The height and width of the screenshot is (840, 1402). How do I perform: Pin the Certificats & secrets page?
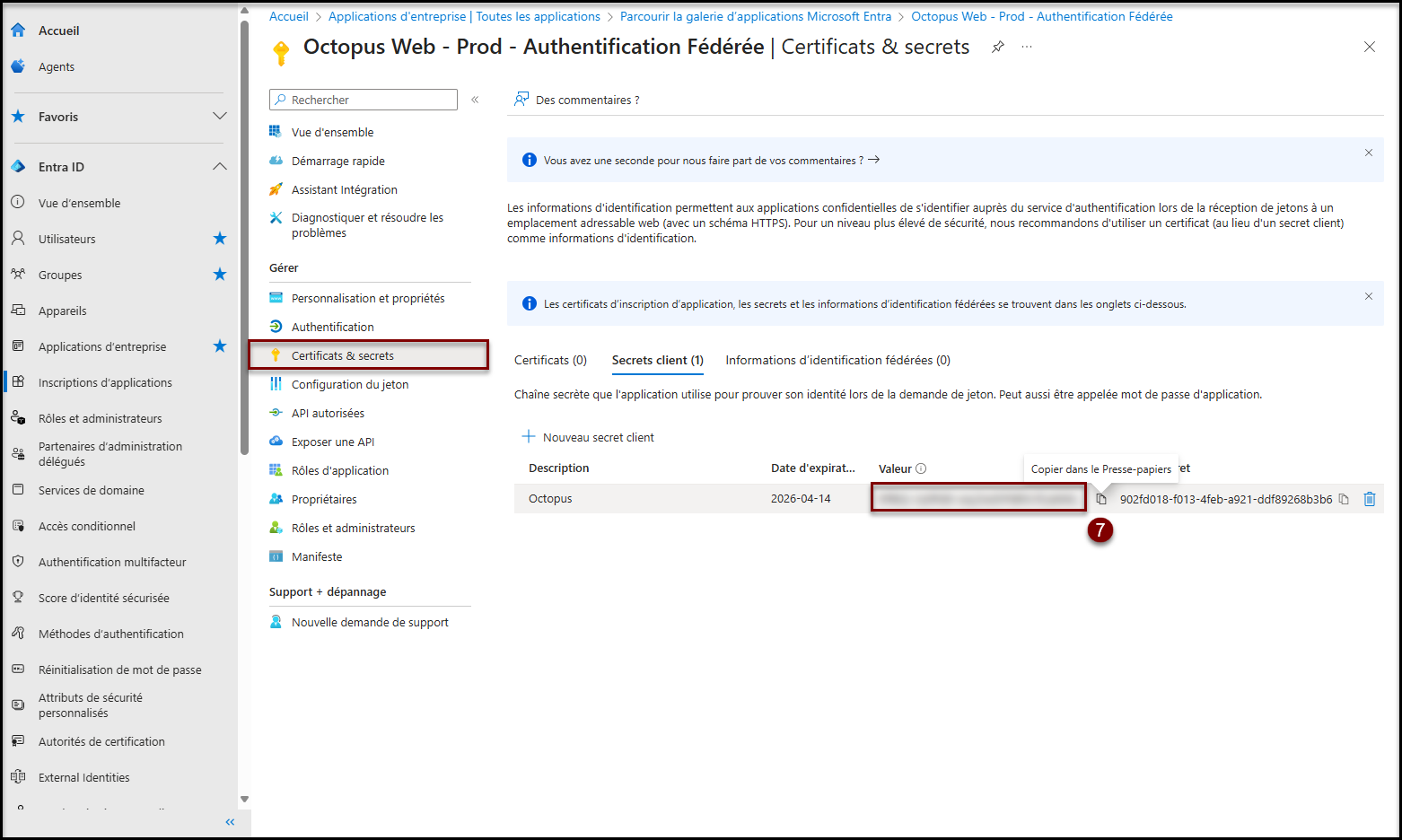pos(998,47)
